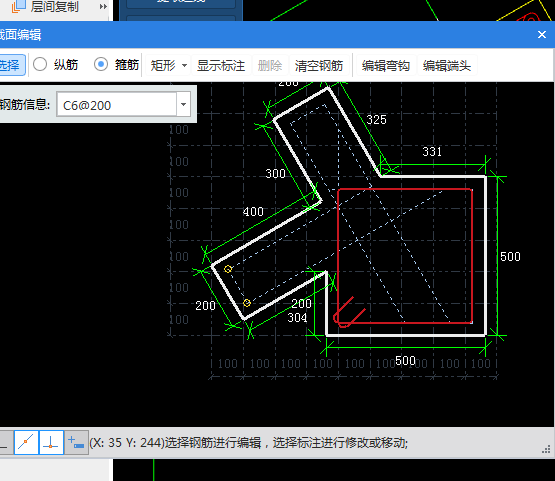Click the bottom horizontal 500 dimension
Screen dimensions: 555x481
click(405, 361)
